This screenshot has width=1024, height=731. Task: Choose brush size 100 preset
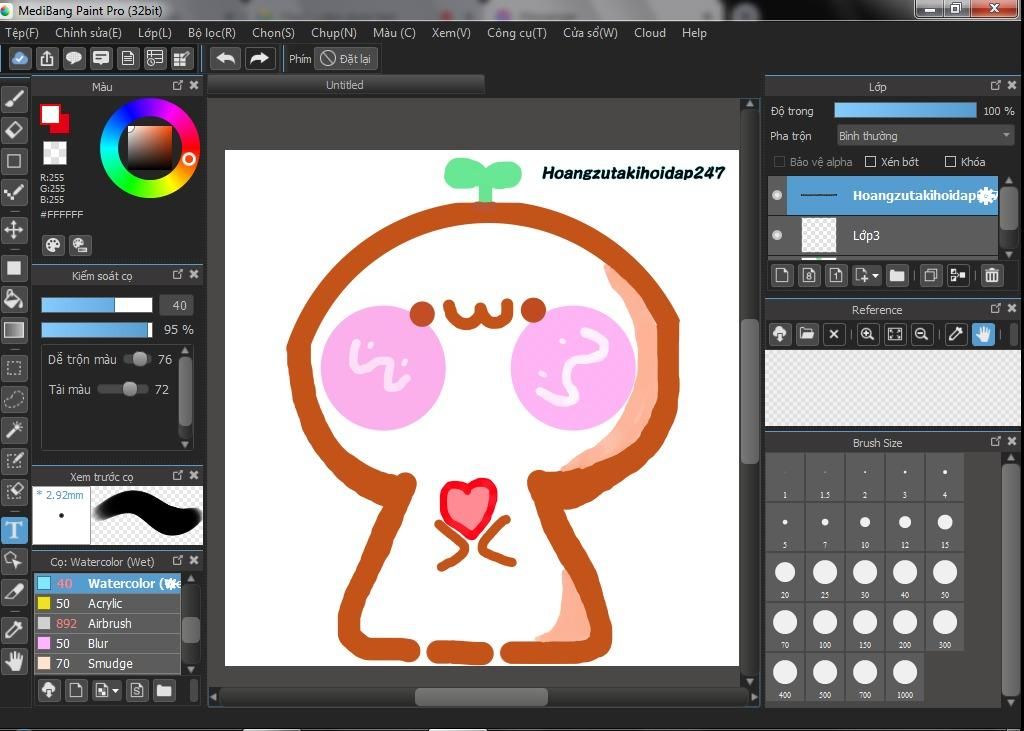pos(825,628)
